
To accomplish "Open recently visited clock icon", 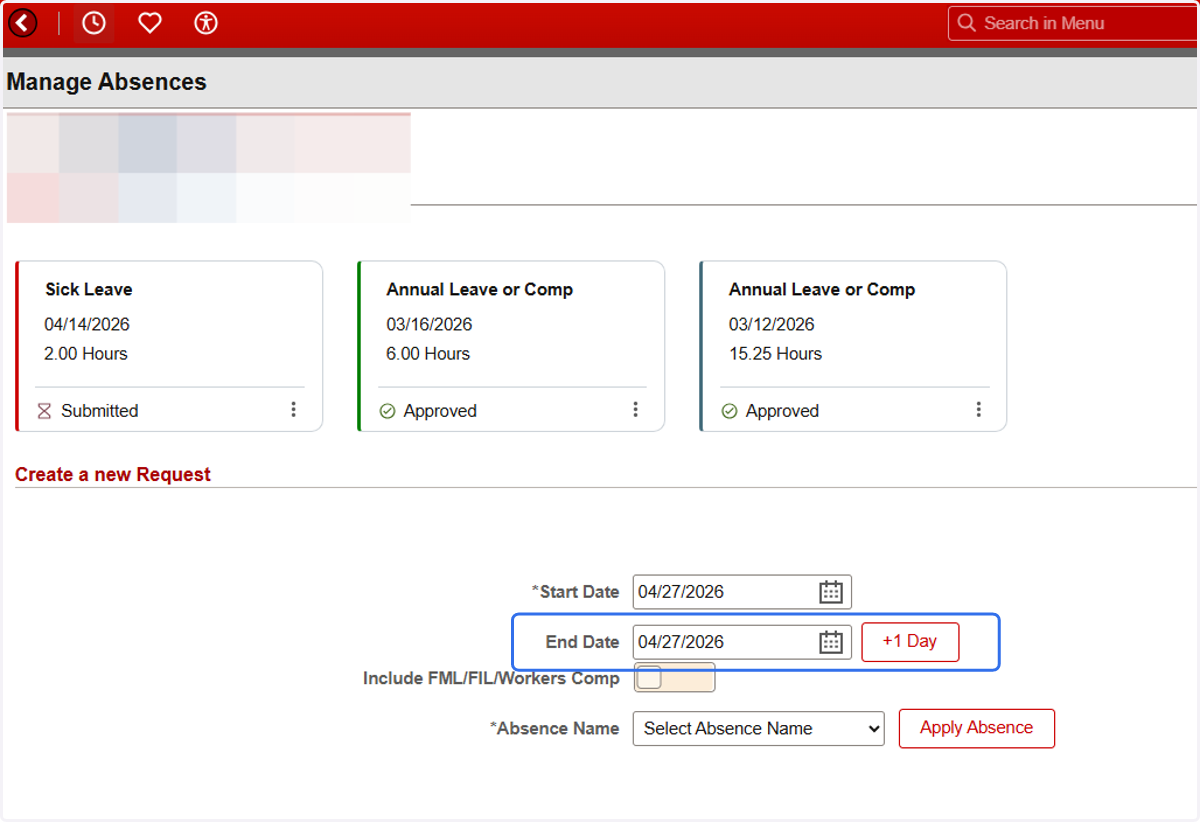I will 94,23.
